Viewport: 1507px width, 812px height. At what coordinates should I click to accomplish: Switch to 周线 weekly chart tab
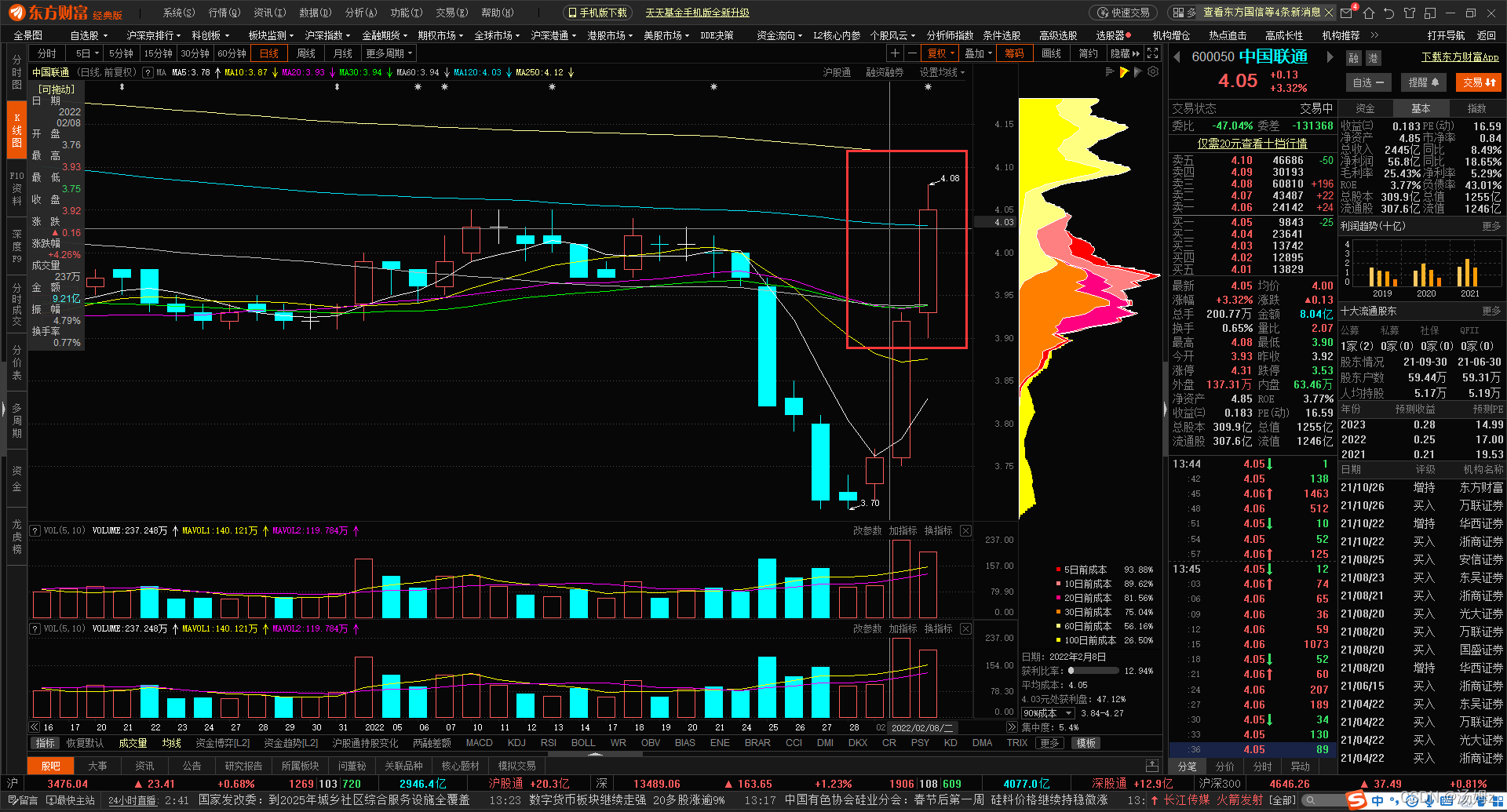click(305, 53)
